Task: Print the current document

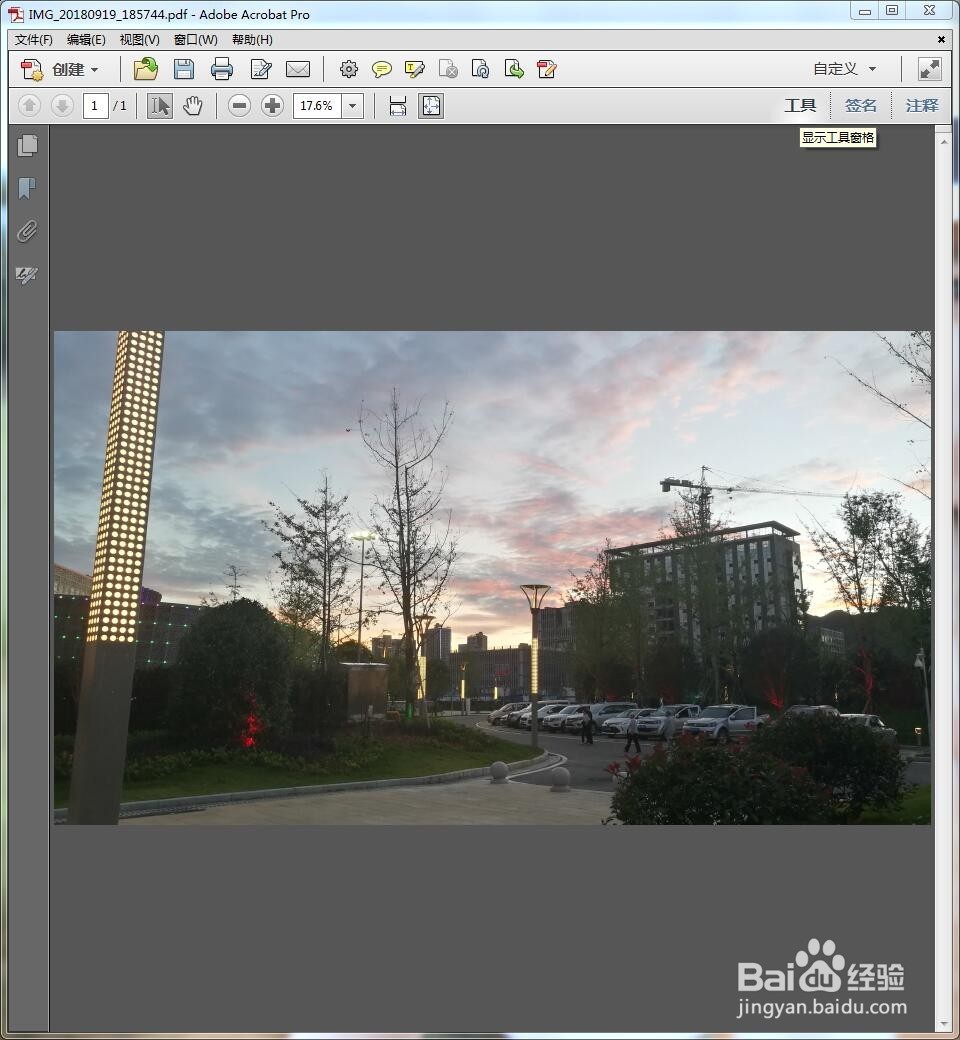Action: click(x=221, y=68)
